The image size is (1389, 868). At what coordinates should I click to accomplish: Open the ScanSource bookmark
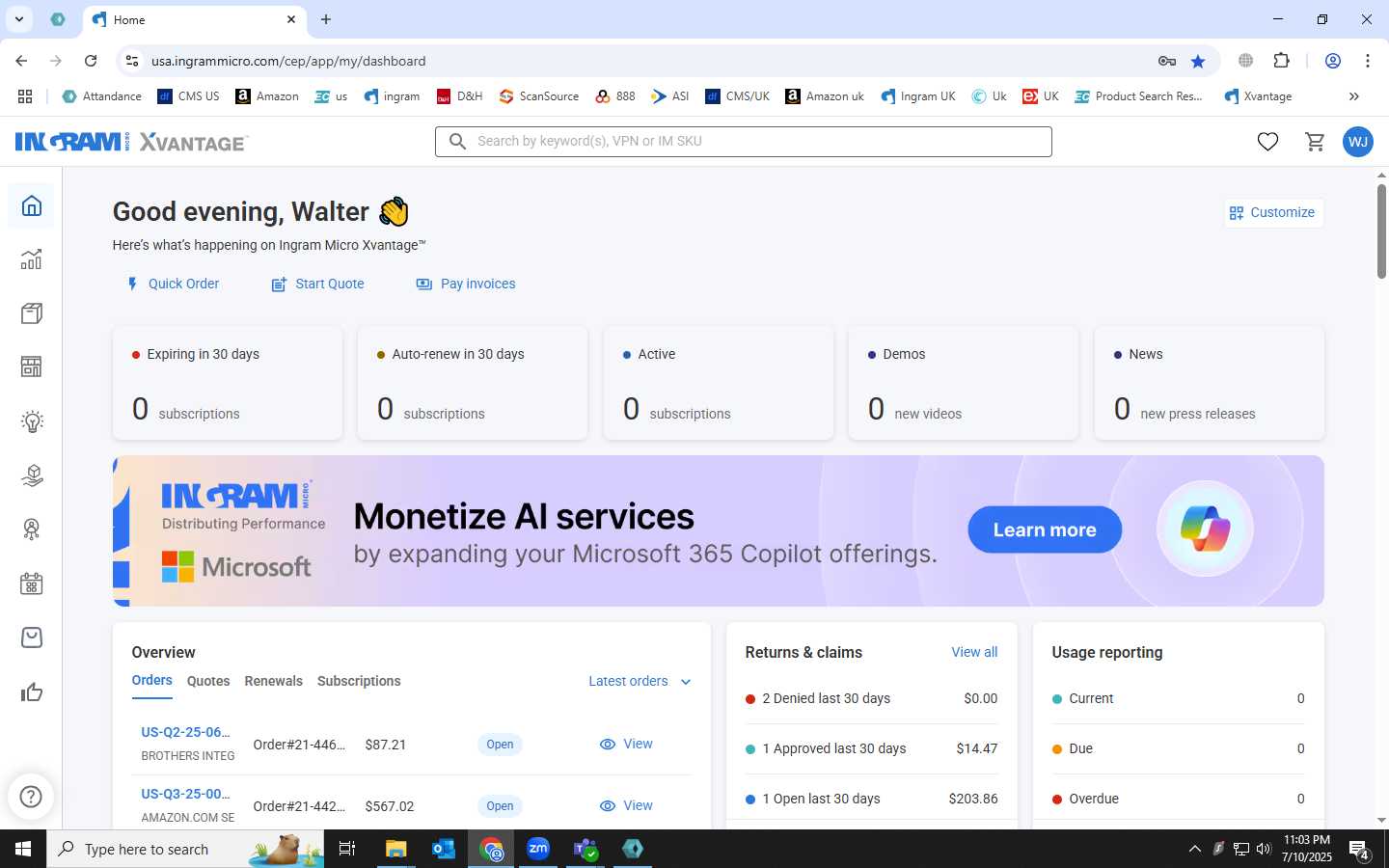pyautogui.click(x=538, y=96)
